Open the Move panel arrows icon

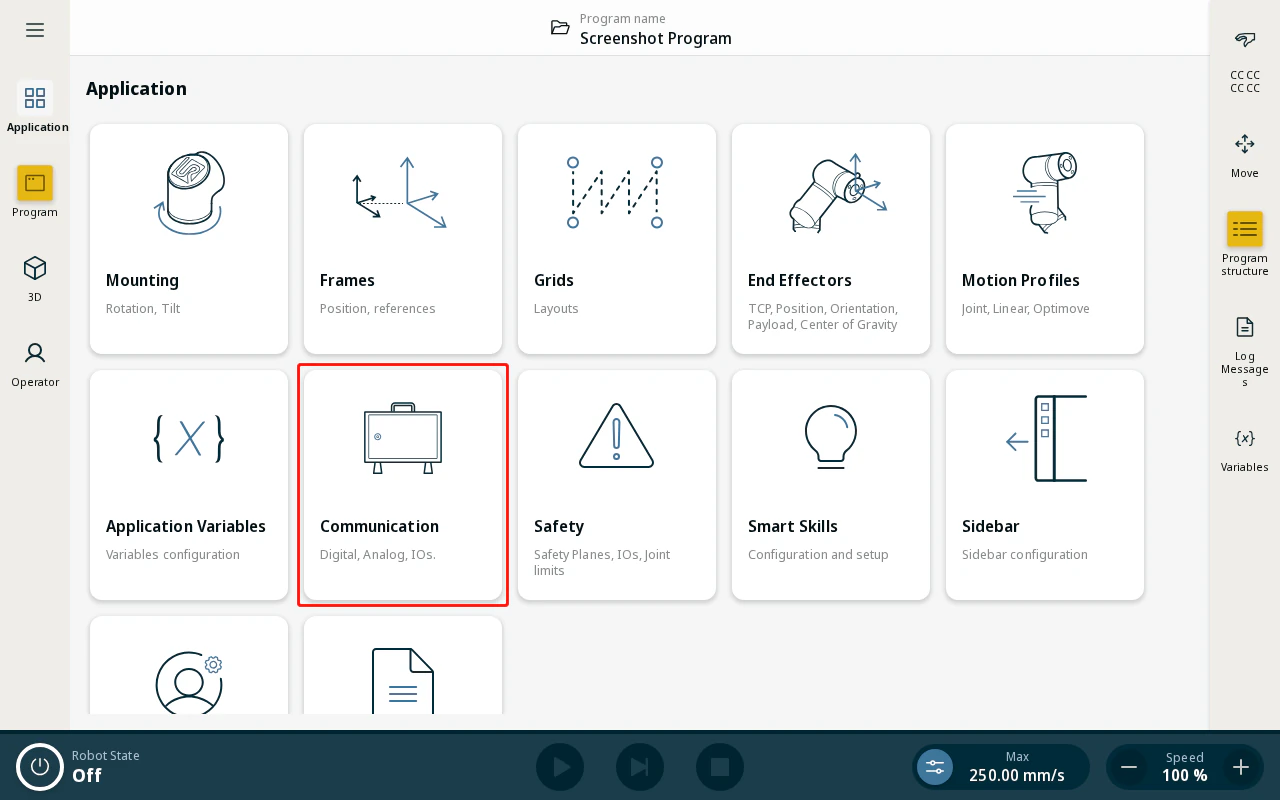click(1245, 144)
